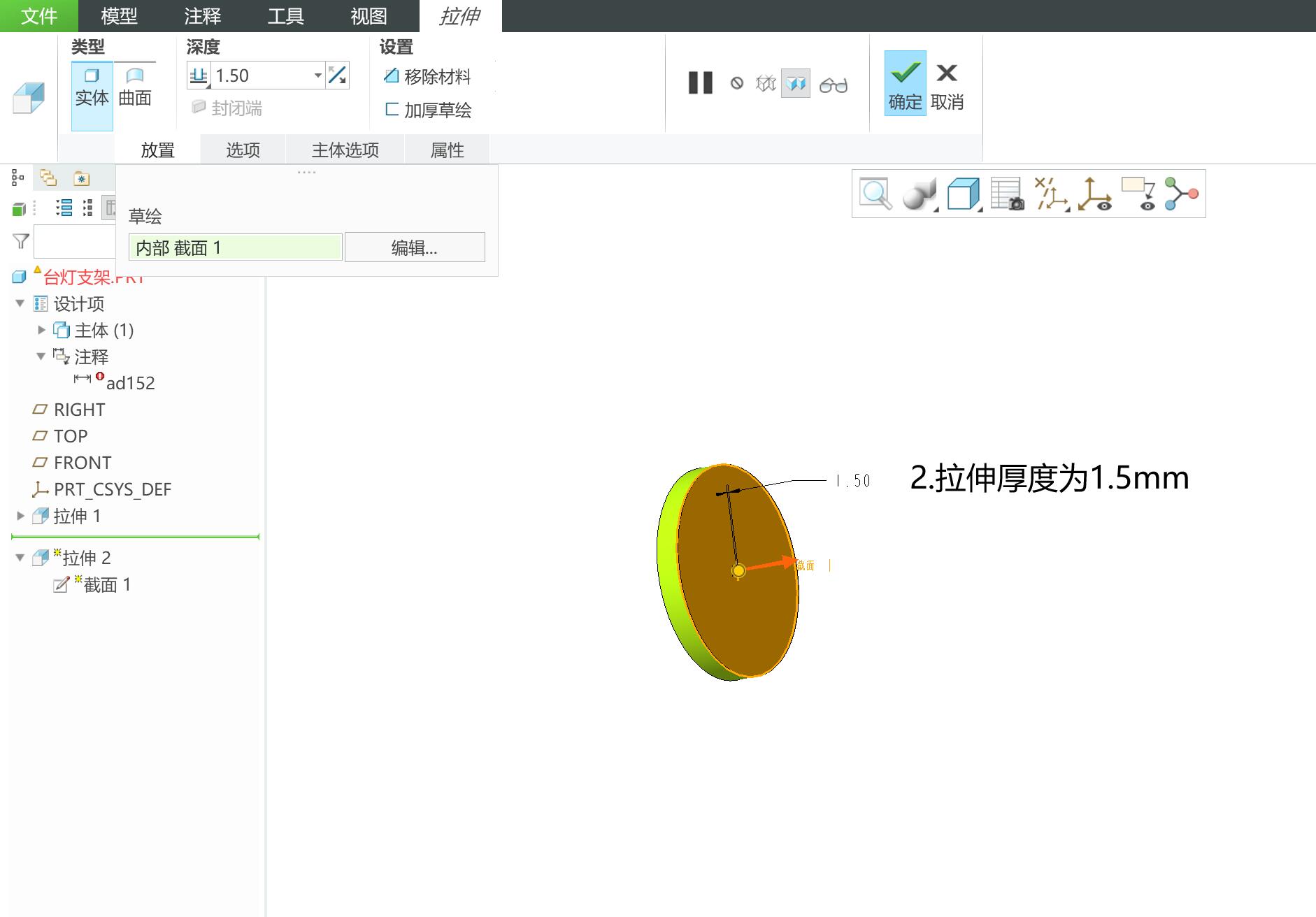
Task: Flip the extrude depth direction
Action: (338, 75)
